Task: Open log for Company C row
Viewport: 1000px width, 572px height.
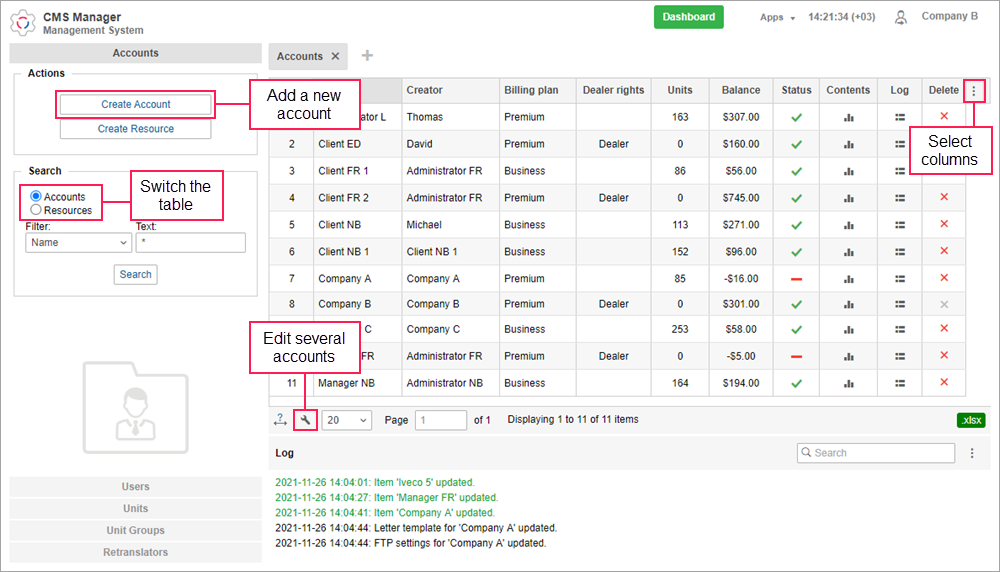Action: coord(900,330)
